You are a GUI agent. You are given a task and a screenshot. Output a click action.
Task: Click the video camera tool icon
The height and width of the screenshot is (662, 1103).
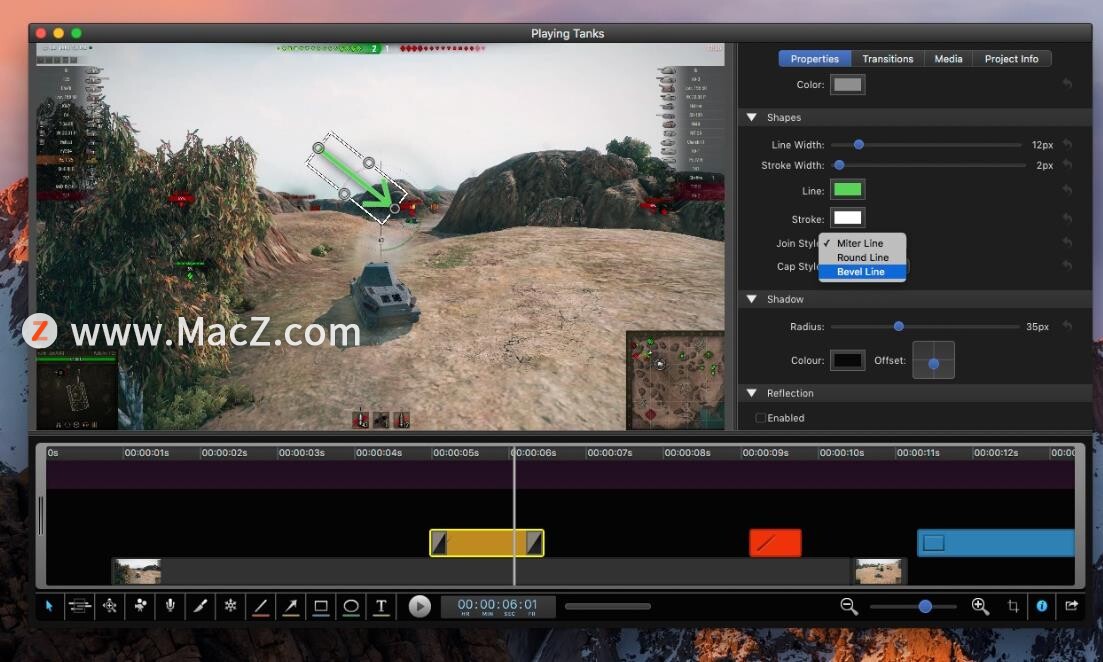pos(140,606)
